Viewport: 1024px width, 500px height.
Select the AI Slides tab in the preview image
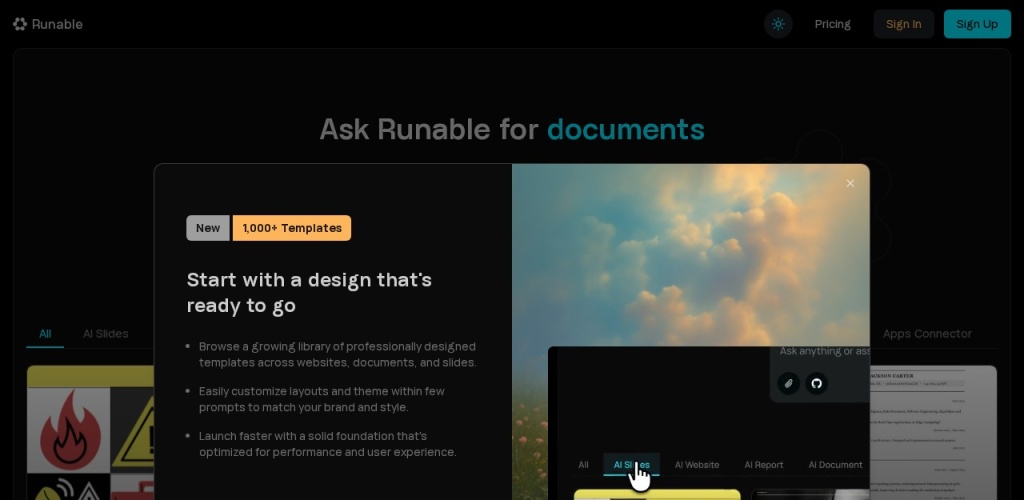tap(632, 465)
